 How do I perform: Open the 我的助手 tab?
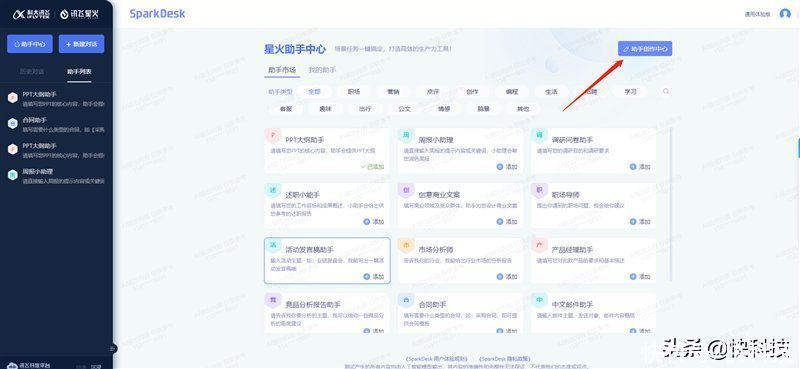(322, 70)
